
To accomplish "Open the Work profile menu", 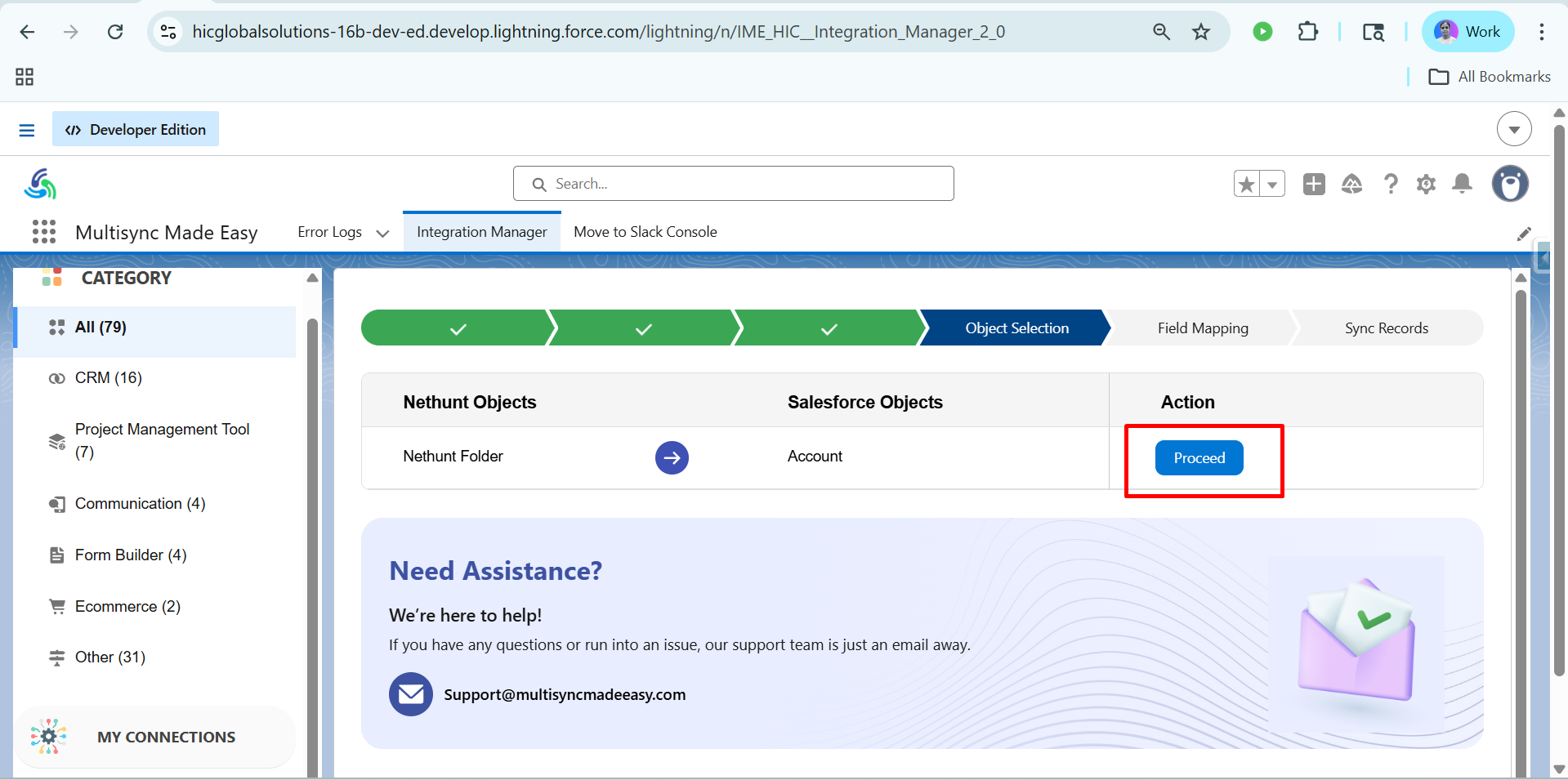I will tap(1468, 32).
